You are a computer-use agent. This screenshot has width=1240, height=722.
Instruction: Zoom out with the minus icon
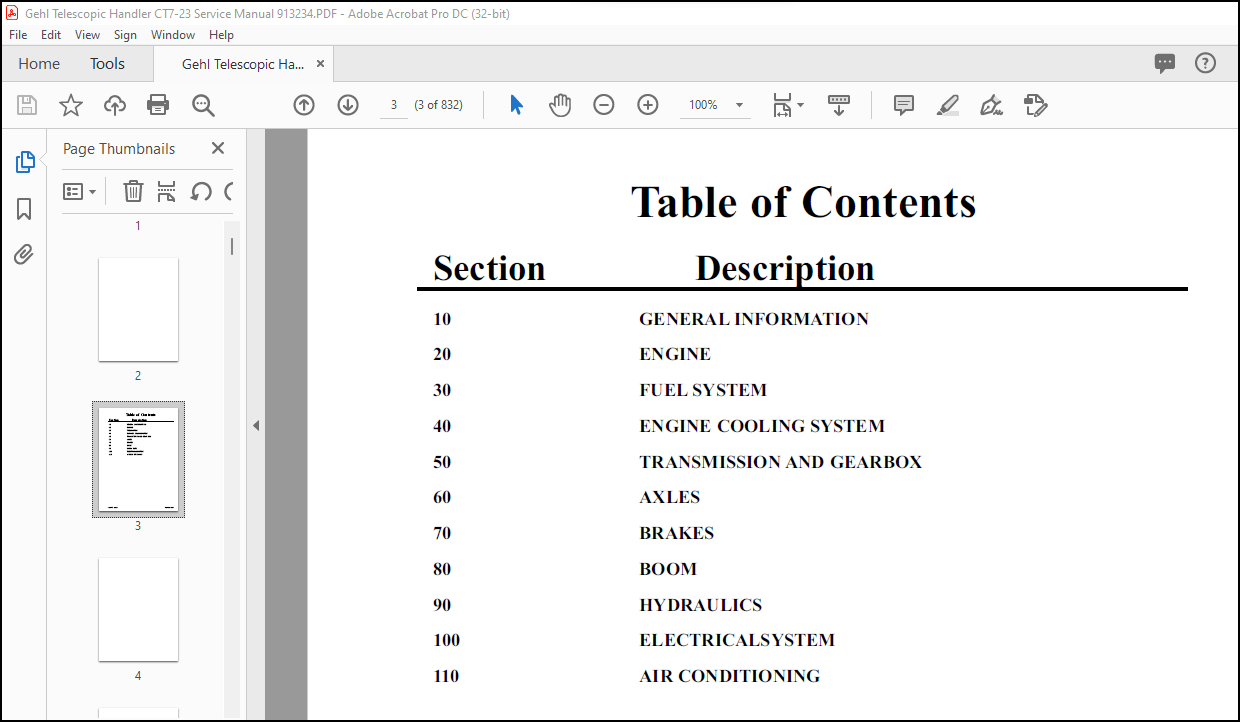(x=604, y=105)
